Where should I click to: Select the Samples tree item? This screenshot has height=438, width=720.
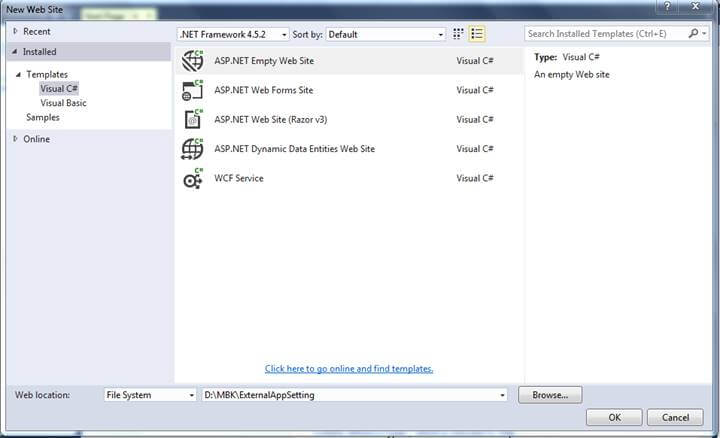coord(43,117)
